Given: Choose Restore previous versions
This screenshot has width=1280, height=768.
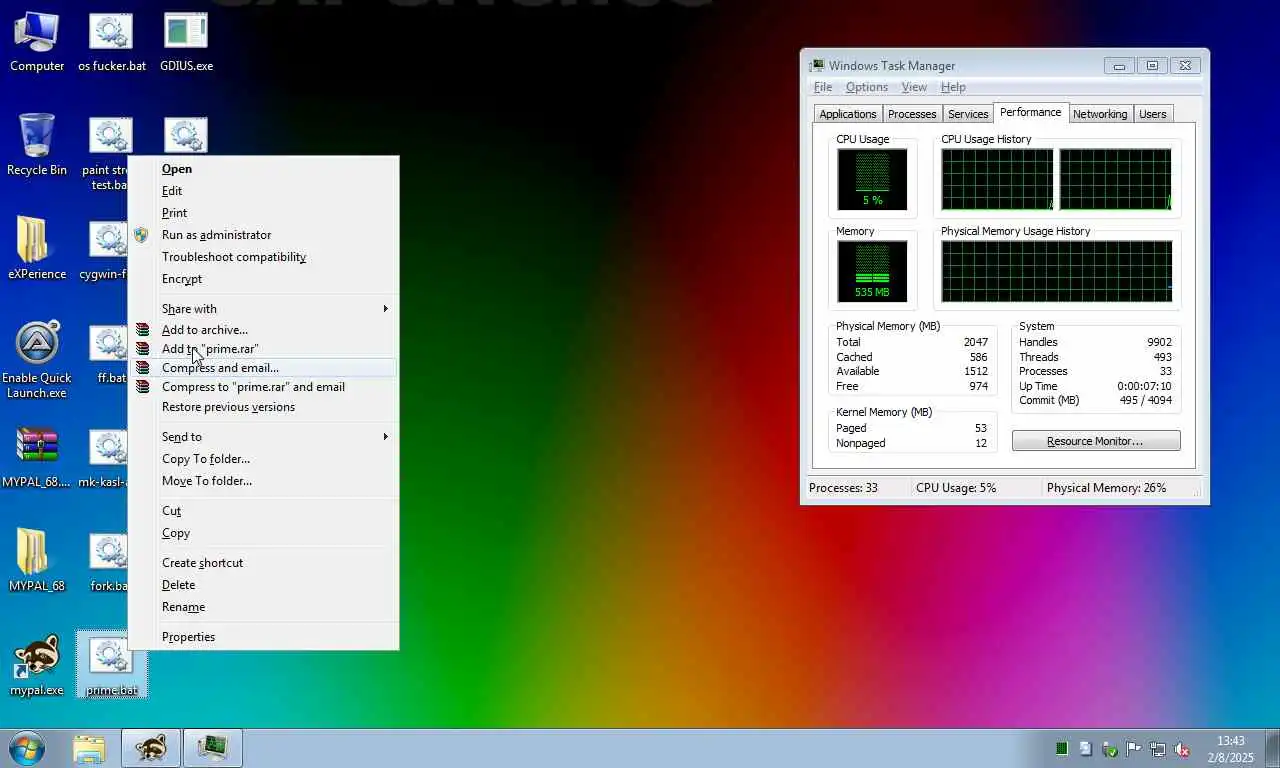Looking at the screenshot, I should pyautogui.click(x=264, y=407).
